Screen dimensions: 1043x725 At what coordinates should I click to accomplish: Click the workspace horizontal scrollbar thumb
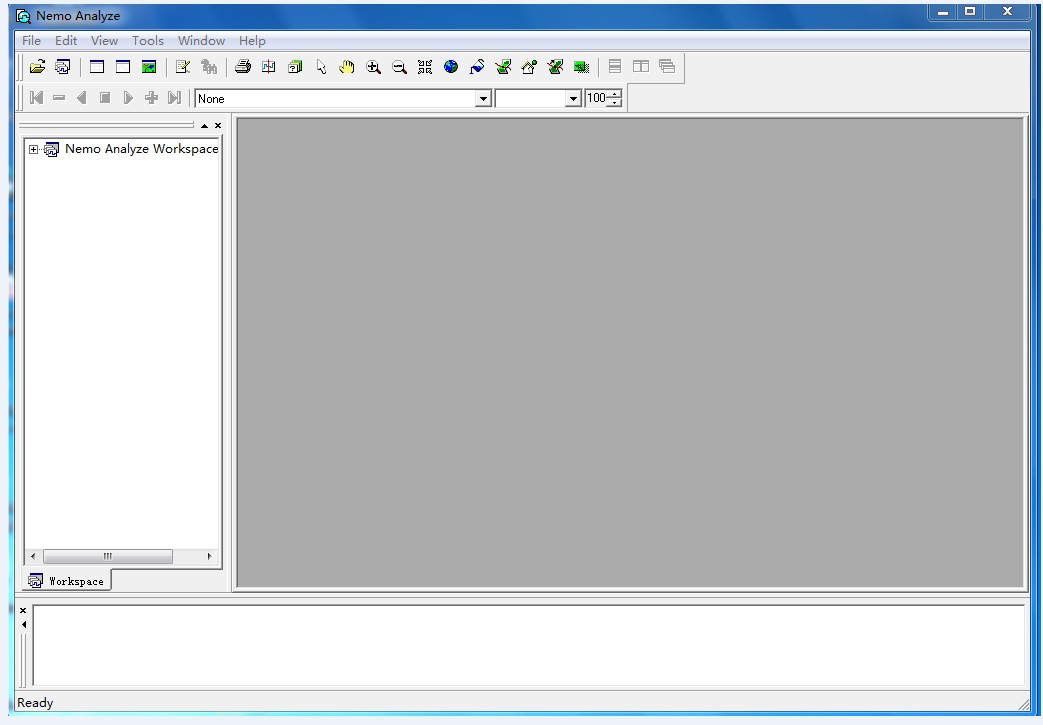point(108,556)
